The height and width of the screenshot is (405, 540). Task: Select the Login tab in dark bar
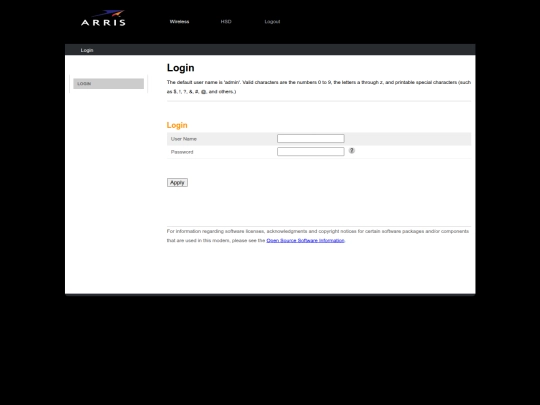(x=87, y=50)
